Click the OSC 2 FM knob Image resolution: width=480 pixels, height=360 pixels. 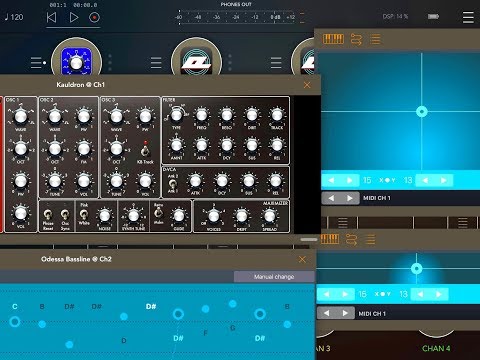(x=84, y=149)
